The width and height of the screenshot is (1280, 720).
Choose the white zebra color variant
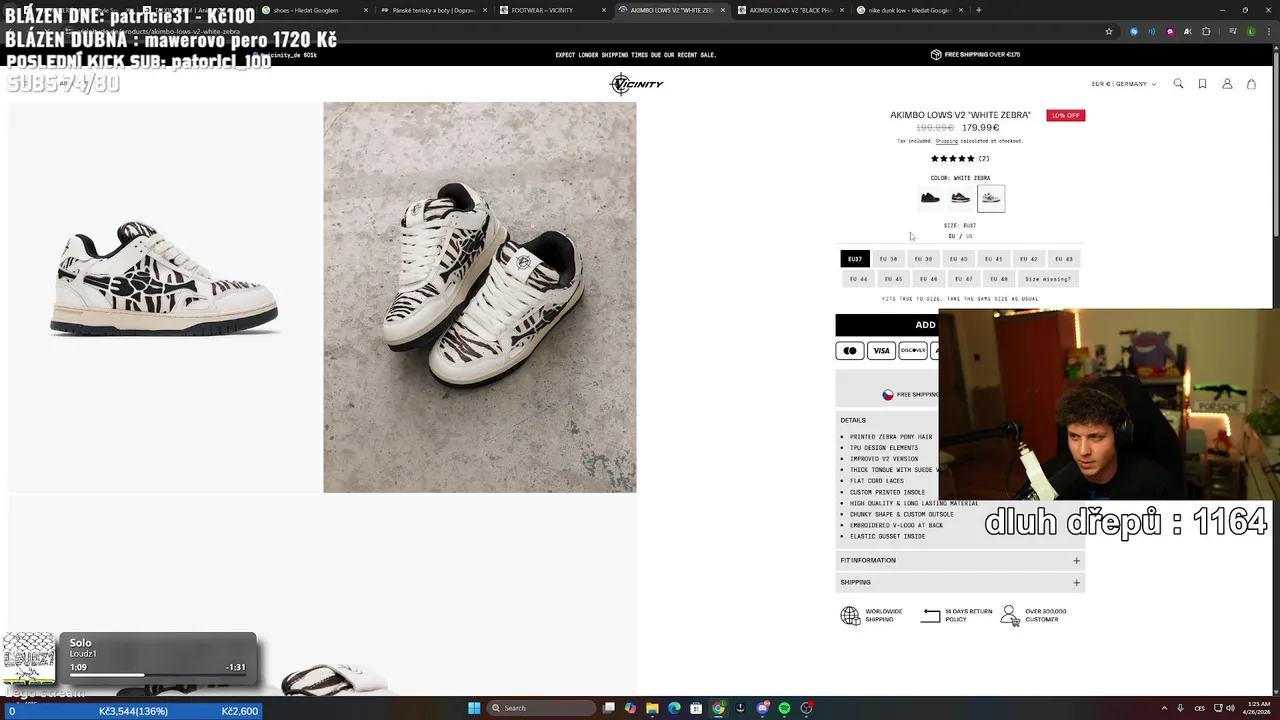(991, 198)
